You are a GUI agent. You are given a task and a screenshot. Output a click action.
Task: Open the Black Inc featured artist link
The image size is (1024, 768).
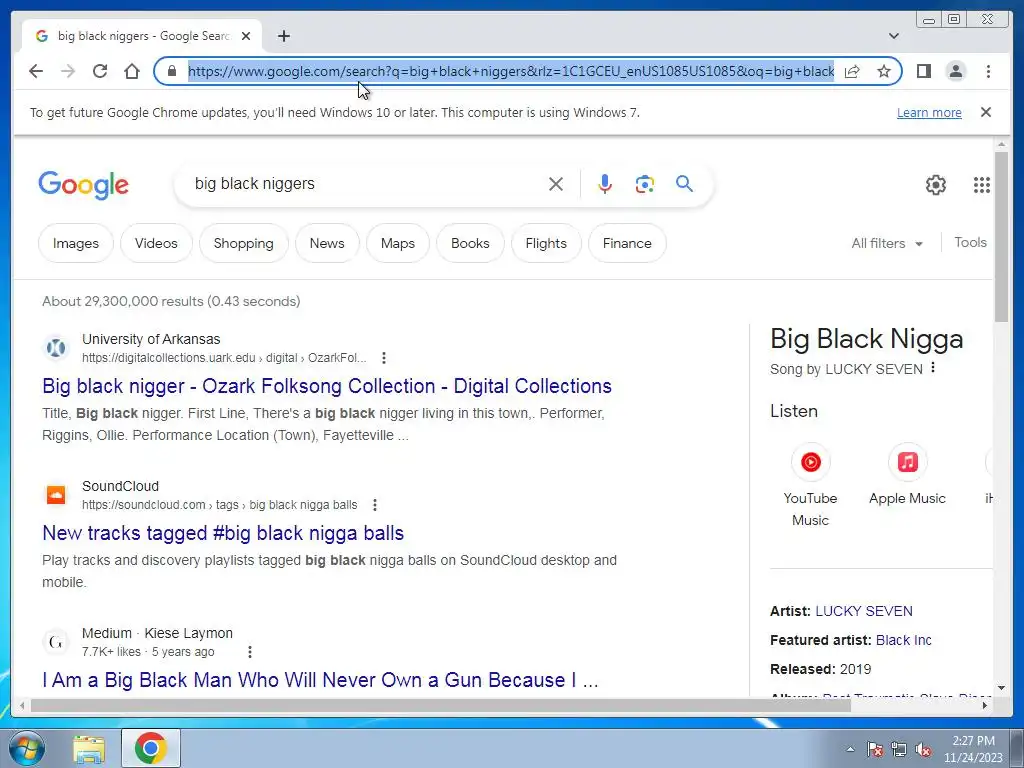904,640
